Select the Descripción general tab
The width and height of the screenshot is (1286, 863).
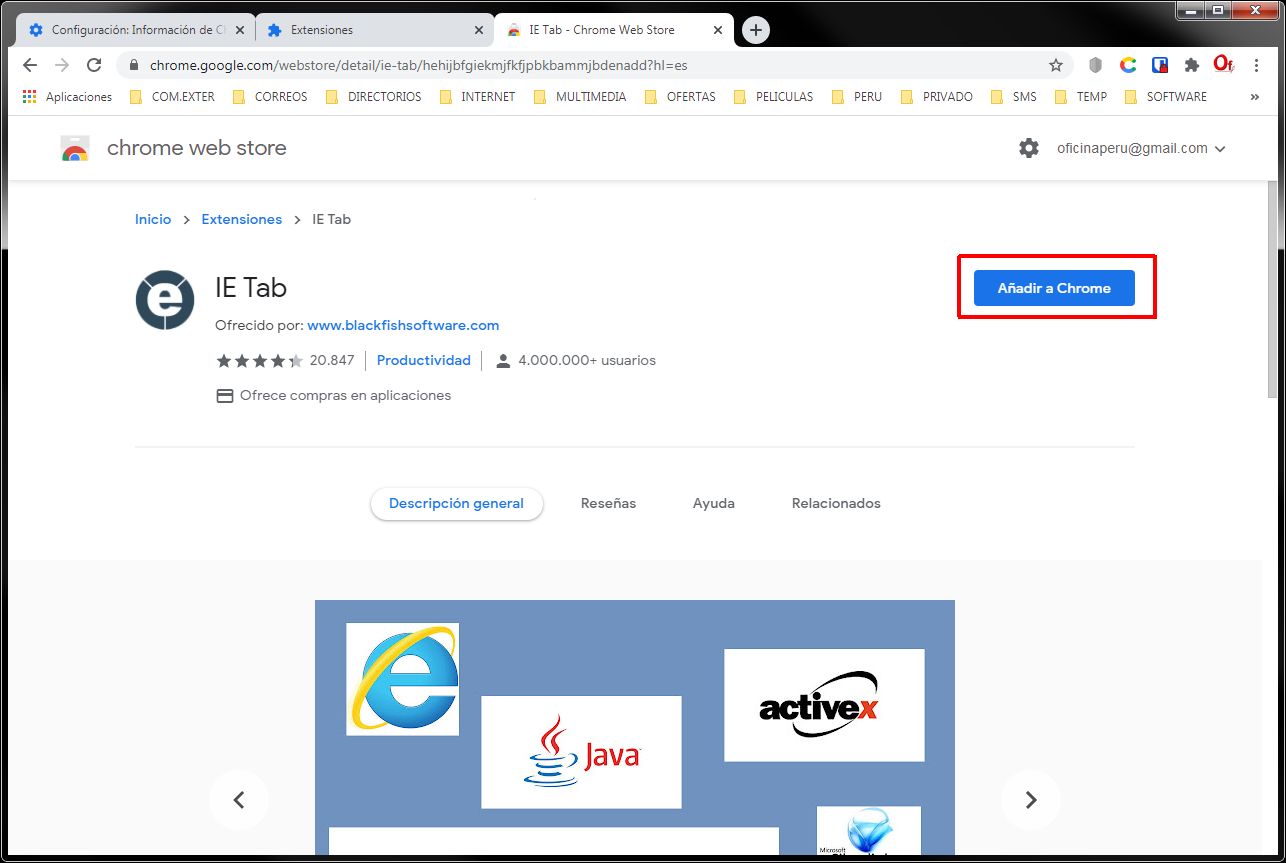click(x=456, y=503)
